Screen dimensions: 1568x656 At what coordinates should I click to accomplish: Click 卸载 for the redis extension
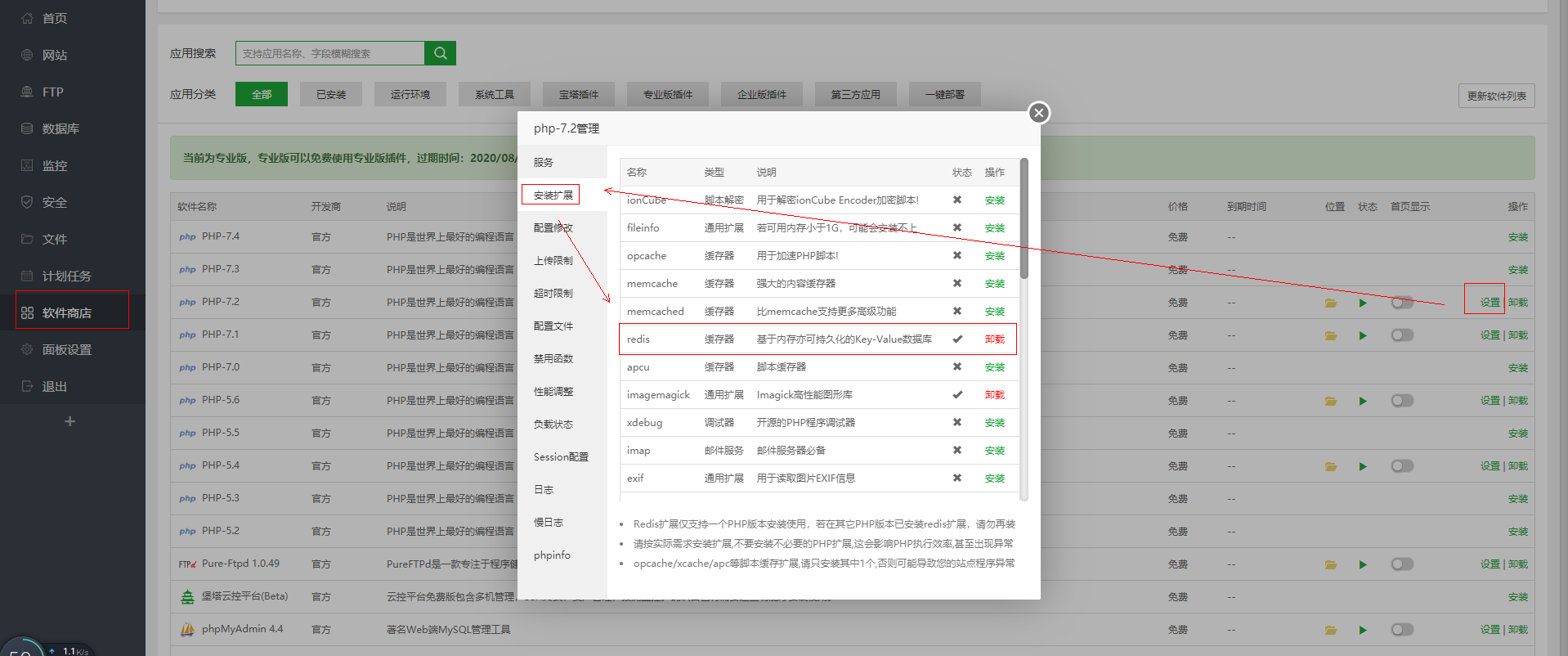pyautogui.click(x=994, y=339)
